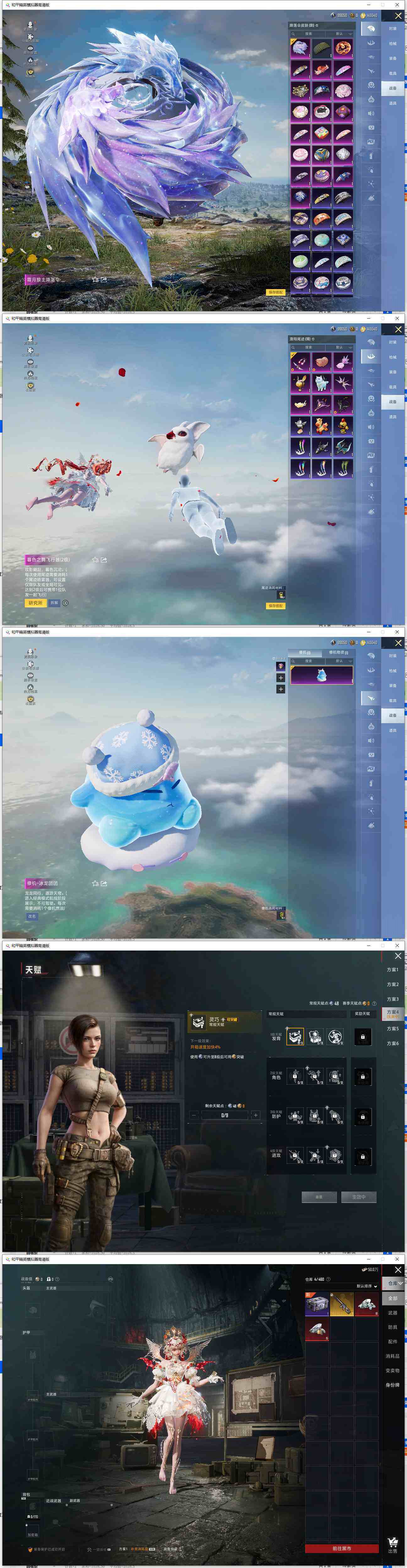Switch to 时装 tab in parachute skins window
407x1568 pixels.
(x=393, y=28)
